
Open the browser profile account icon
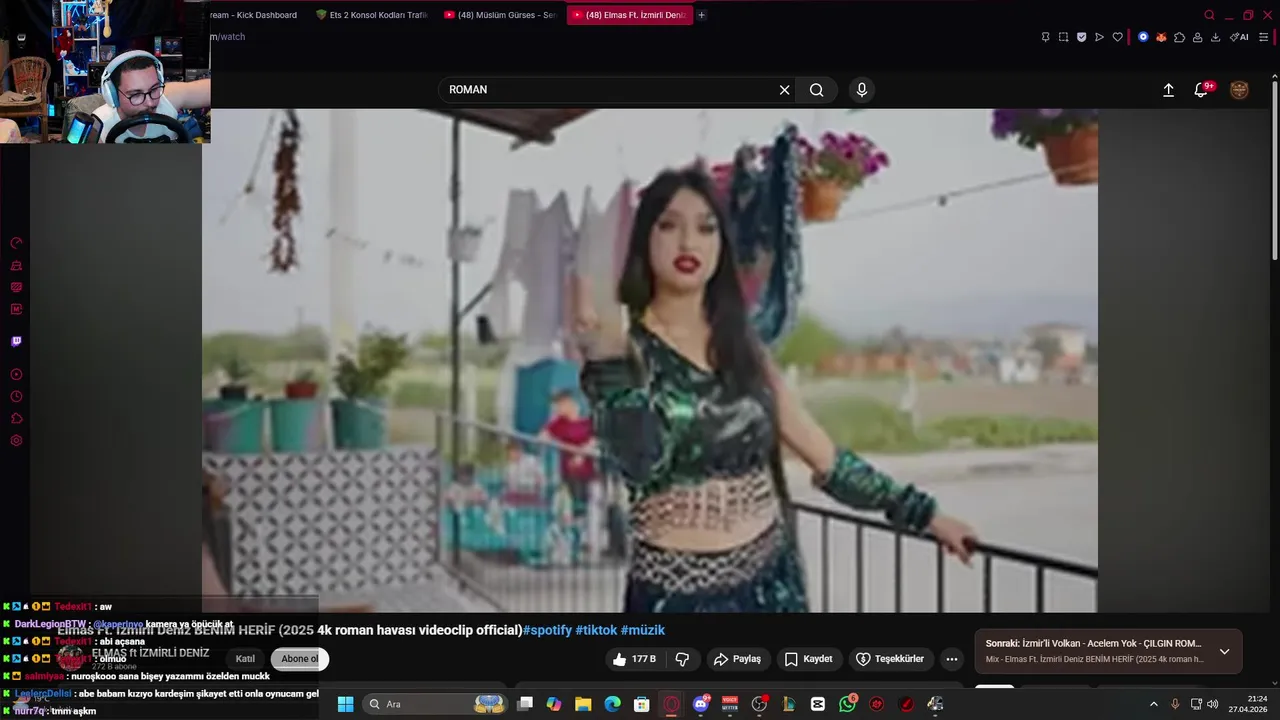(1197, 37)
